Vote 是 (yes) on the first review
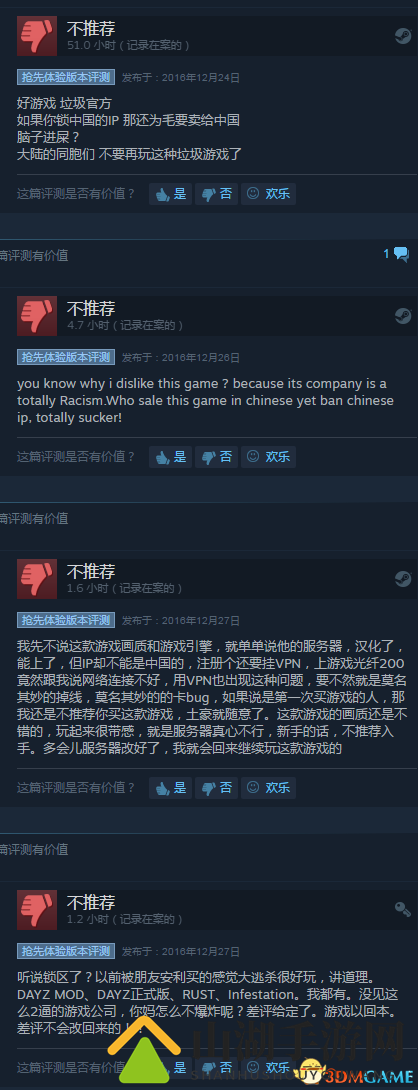Image resolution: width=418 pixels, height=1090 pixels. coord(170,194)
